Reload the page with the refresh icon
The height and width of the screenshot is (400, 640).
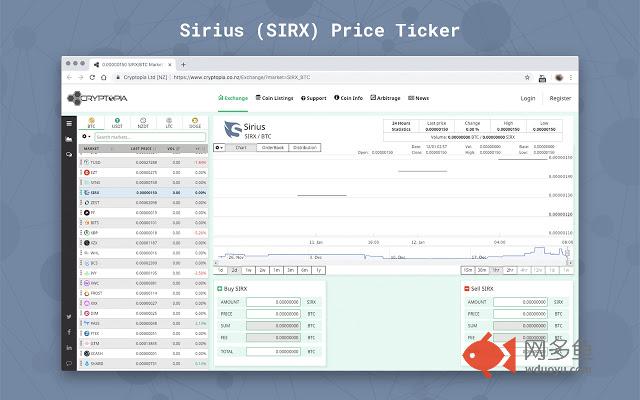(92, 77)
